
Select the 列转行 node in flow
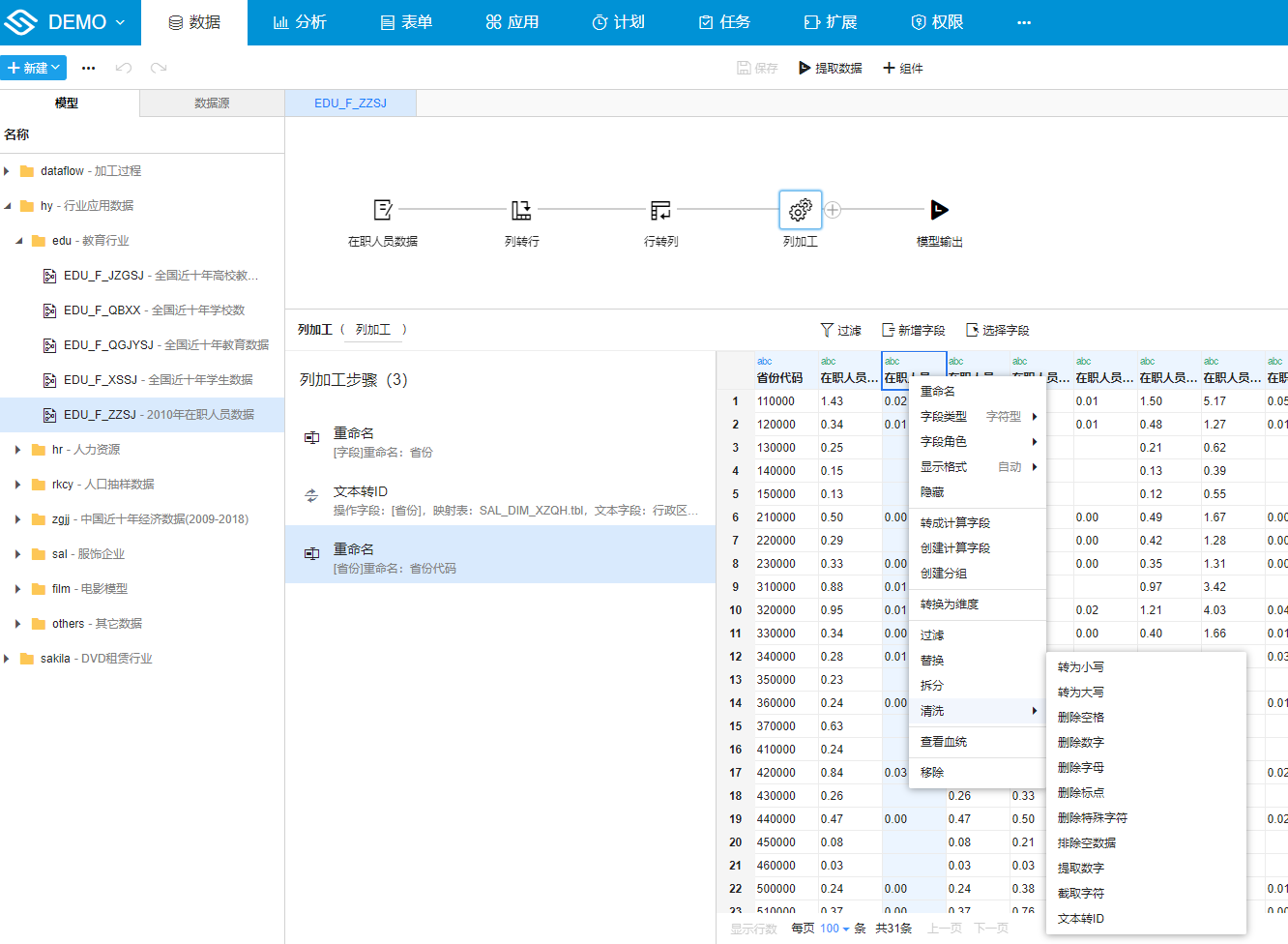(521, 210)
